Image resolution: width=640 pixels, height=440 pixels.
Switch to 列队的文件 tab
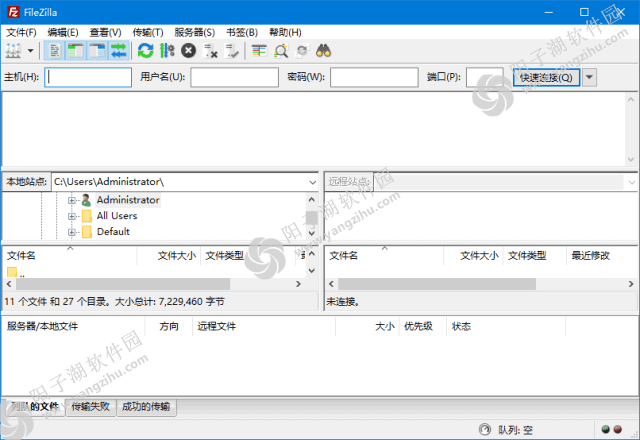[34, 407]
